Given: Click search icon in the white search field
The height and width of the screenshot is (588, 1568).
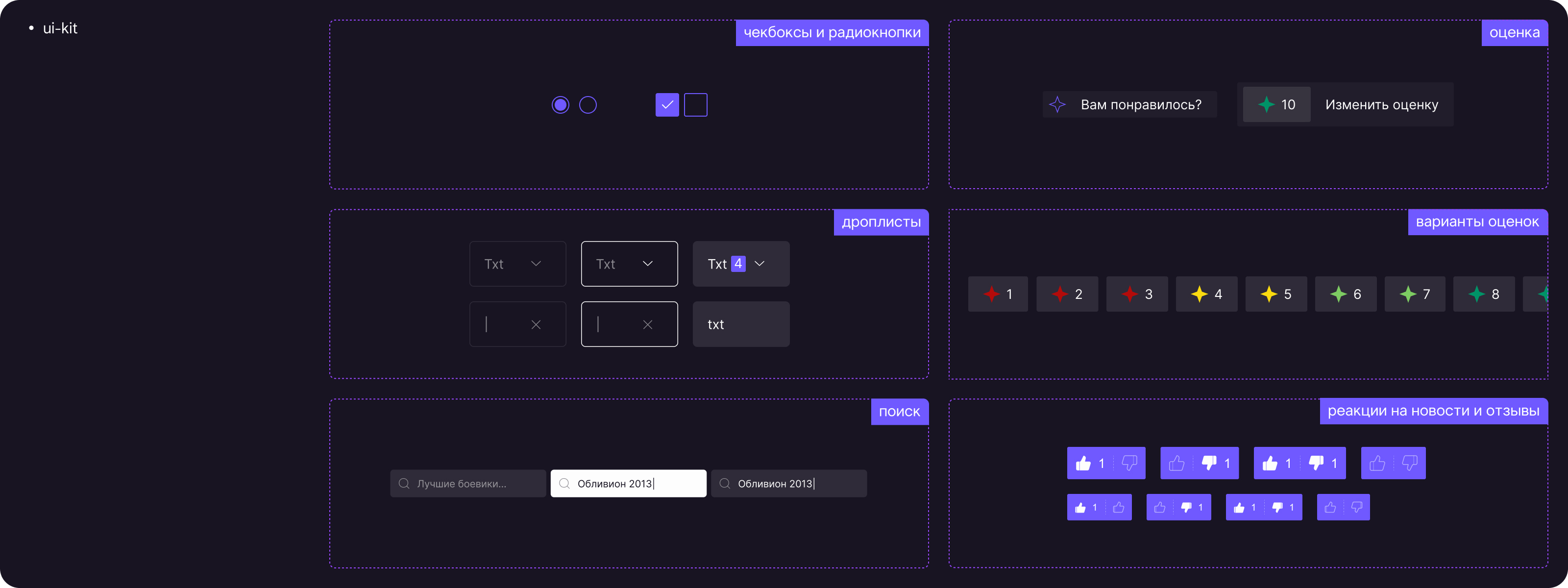Looking at the screenshot, I should pyautogui.click(x=564, y=483).
